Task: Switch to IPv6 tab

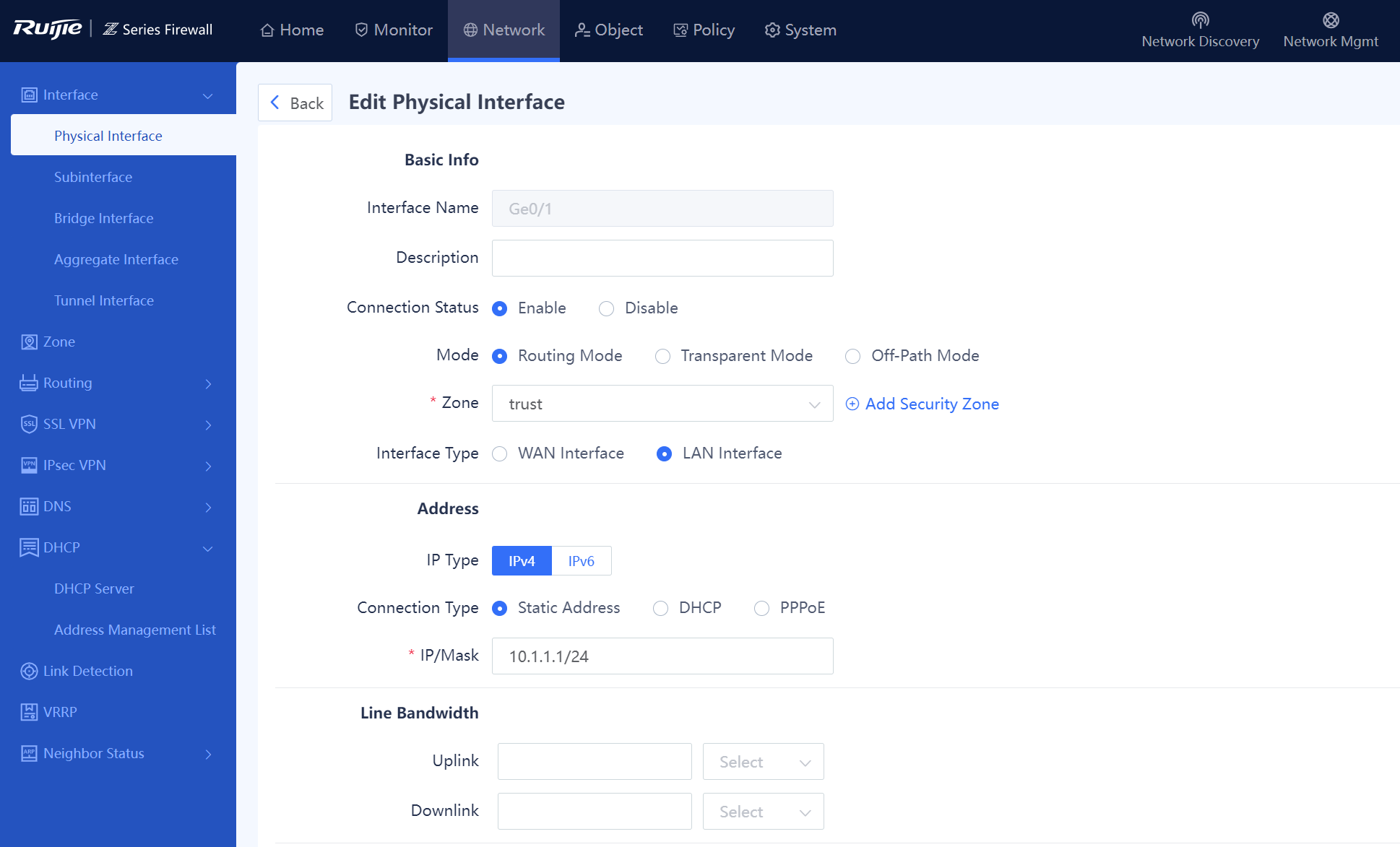Action: (582, 561)
